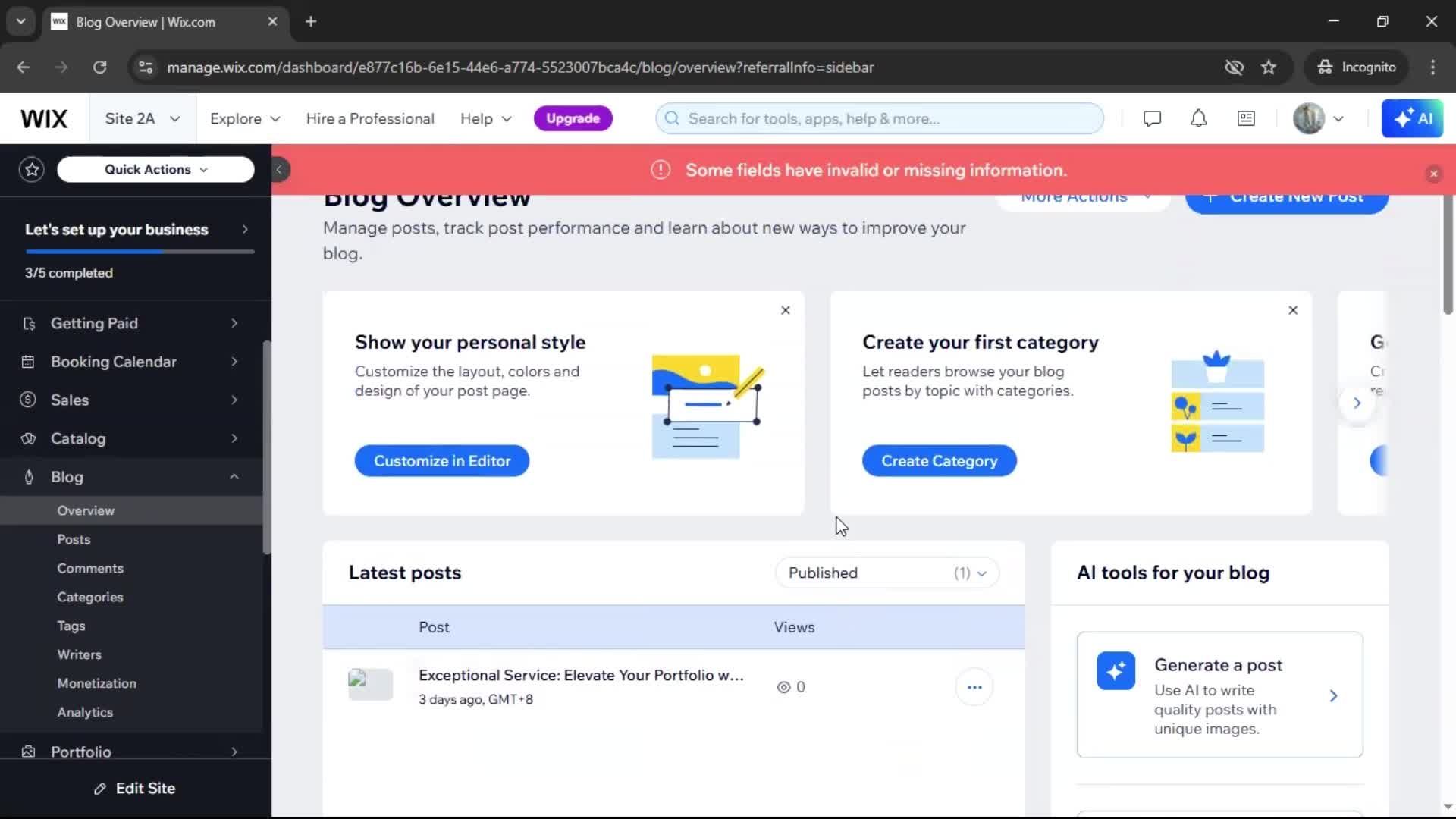This screenshot has width=1456, height=819.
Task: Click third-party cookies blocked eye icon
Action: coord(1234,67)
